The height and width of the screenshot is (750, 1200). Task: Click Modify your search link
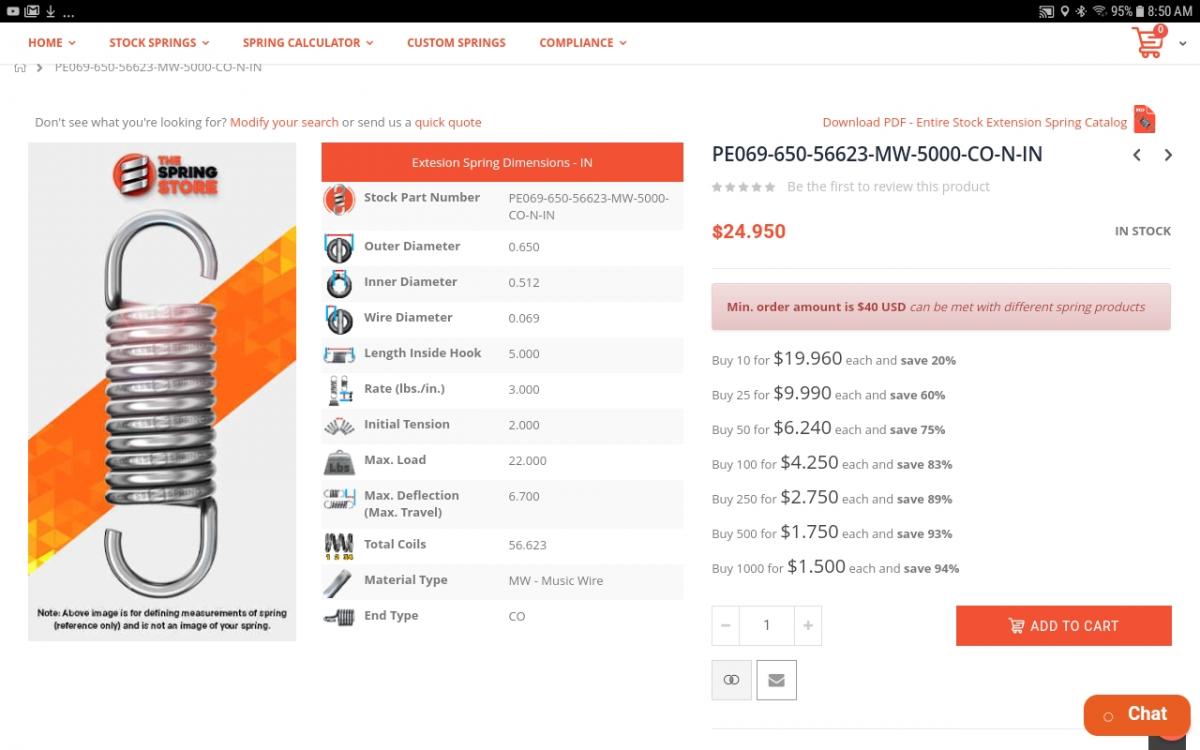point(284,122)
